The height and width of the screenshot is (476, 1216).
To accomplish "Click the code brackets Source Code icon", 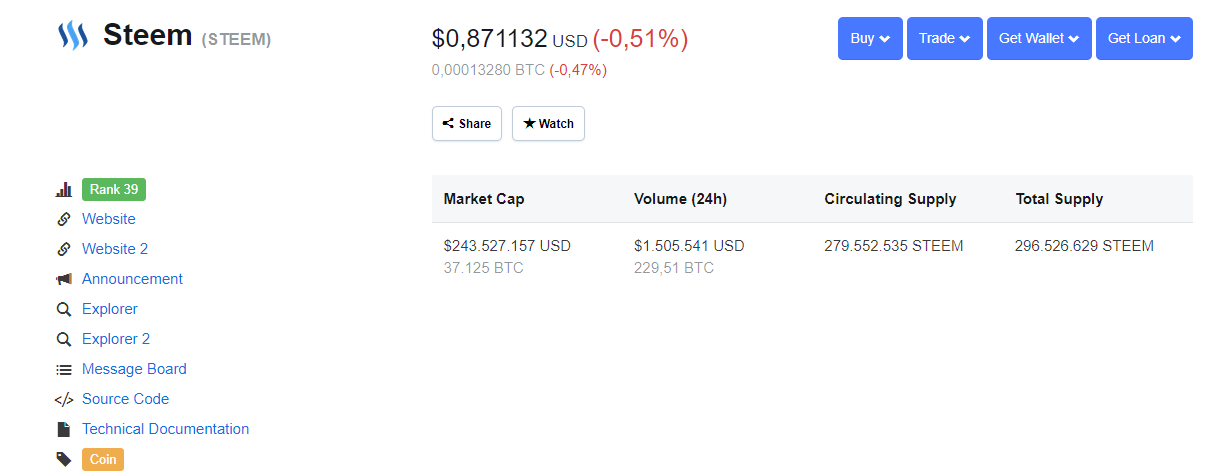I will [x=64, y=399].
